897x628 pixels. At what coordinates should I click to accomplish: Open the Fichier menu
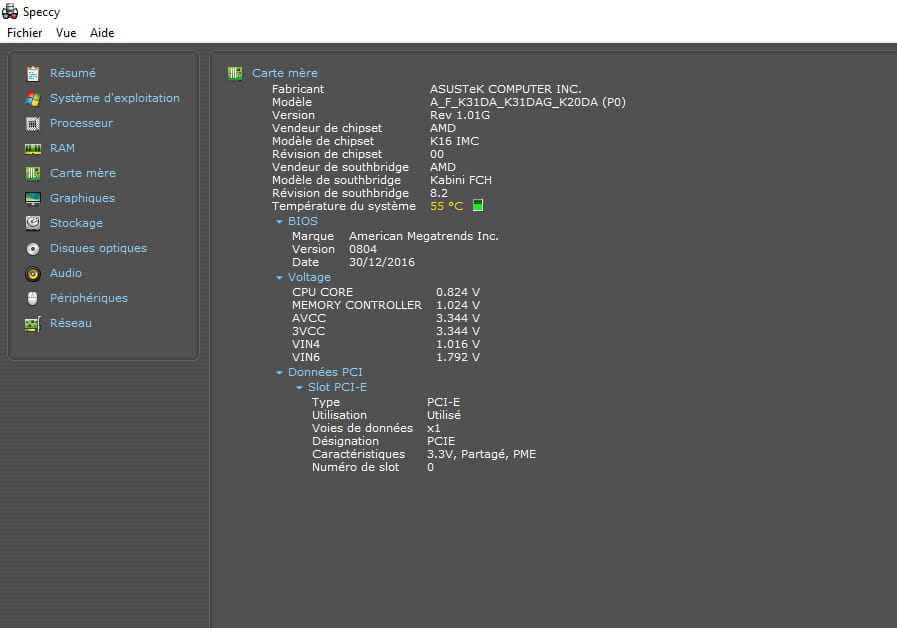pos(25,33)
